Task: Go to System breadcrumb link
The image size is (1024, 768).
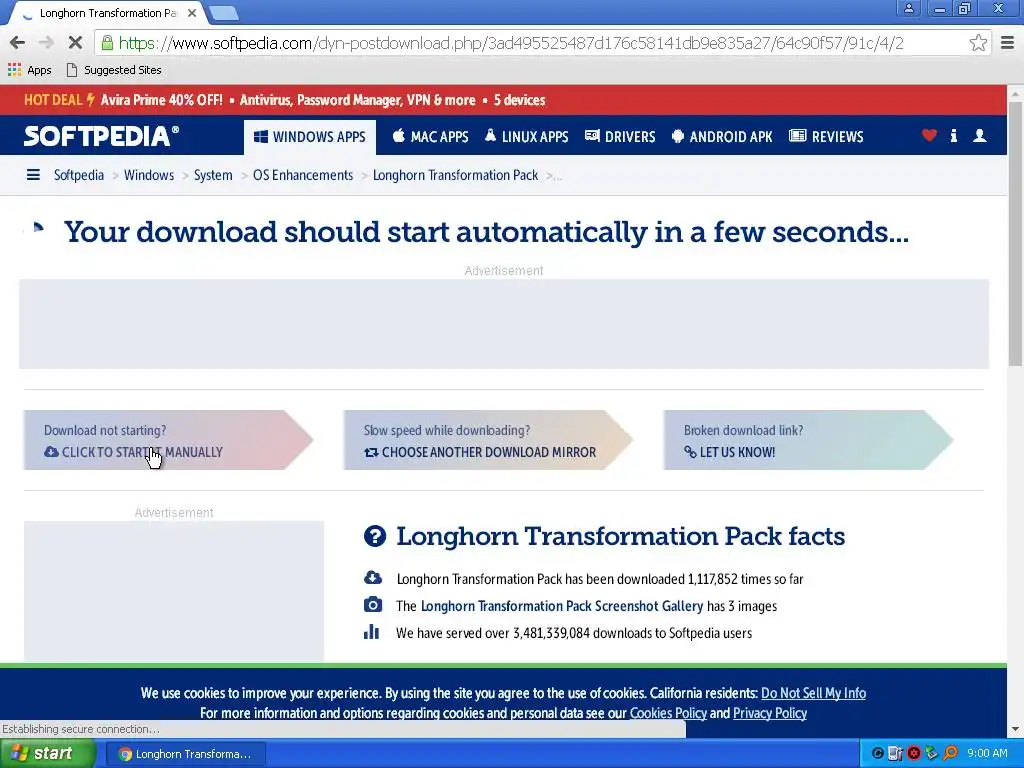Action: pos(213,175)
